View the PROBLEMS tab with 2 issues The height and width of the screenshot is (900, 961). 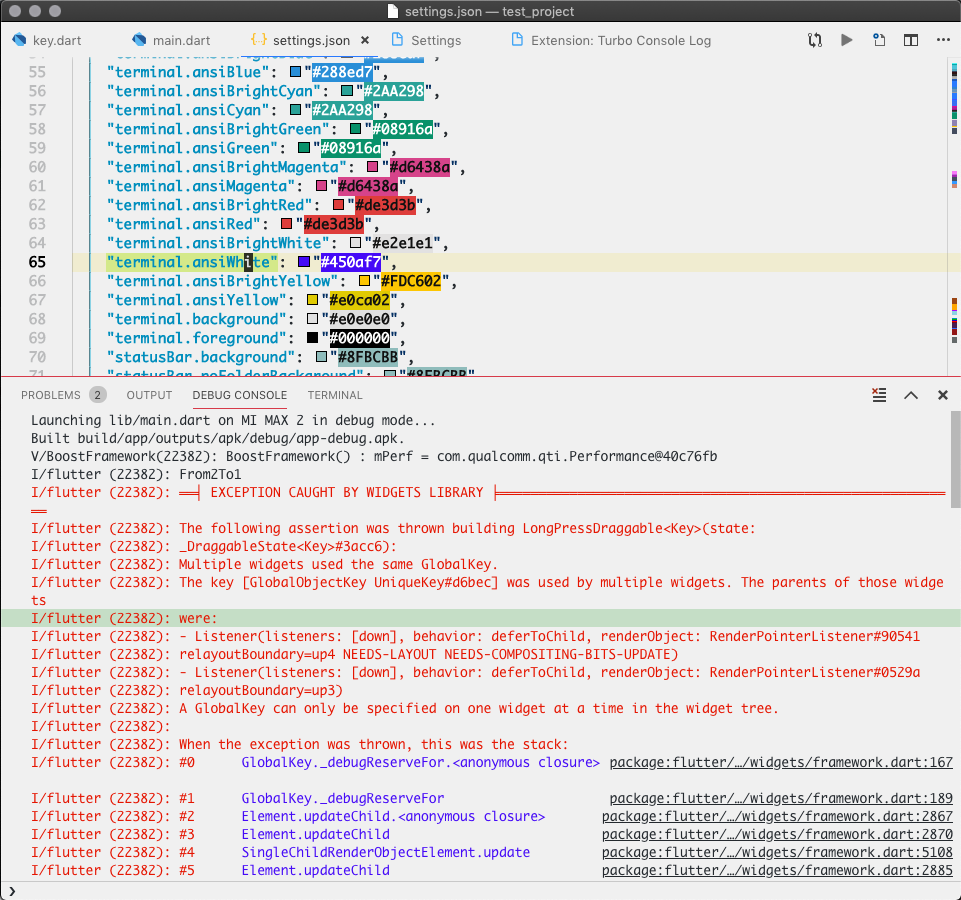[50, 395]
